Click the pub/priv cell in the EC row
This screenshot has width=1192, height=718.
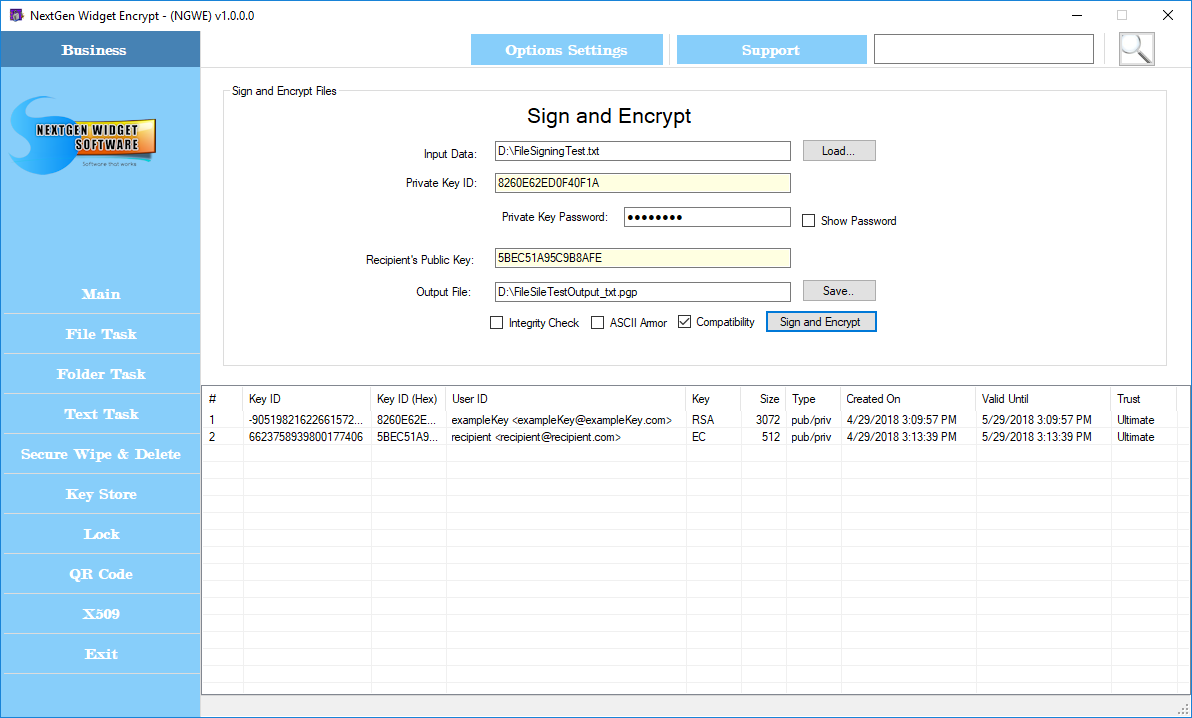pos(811,437)
